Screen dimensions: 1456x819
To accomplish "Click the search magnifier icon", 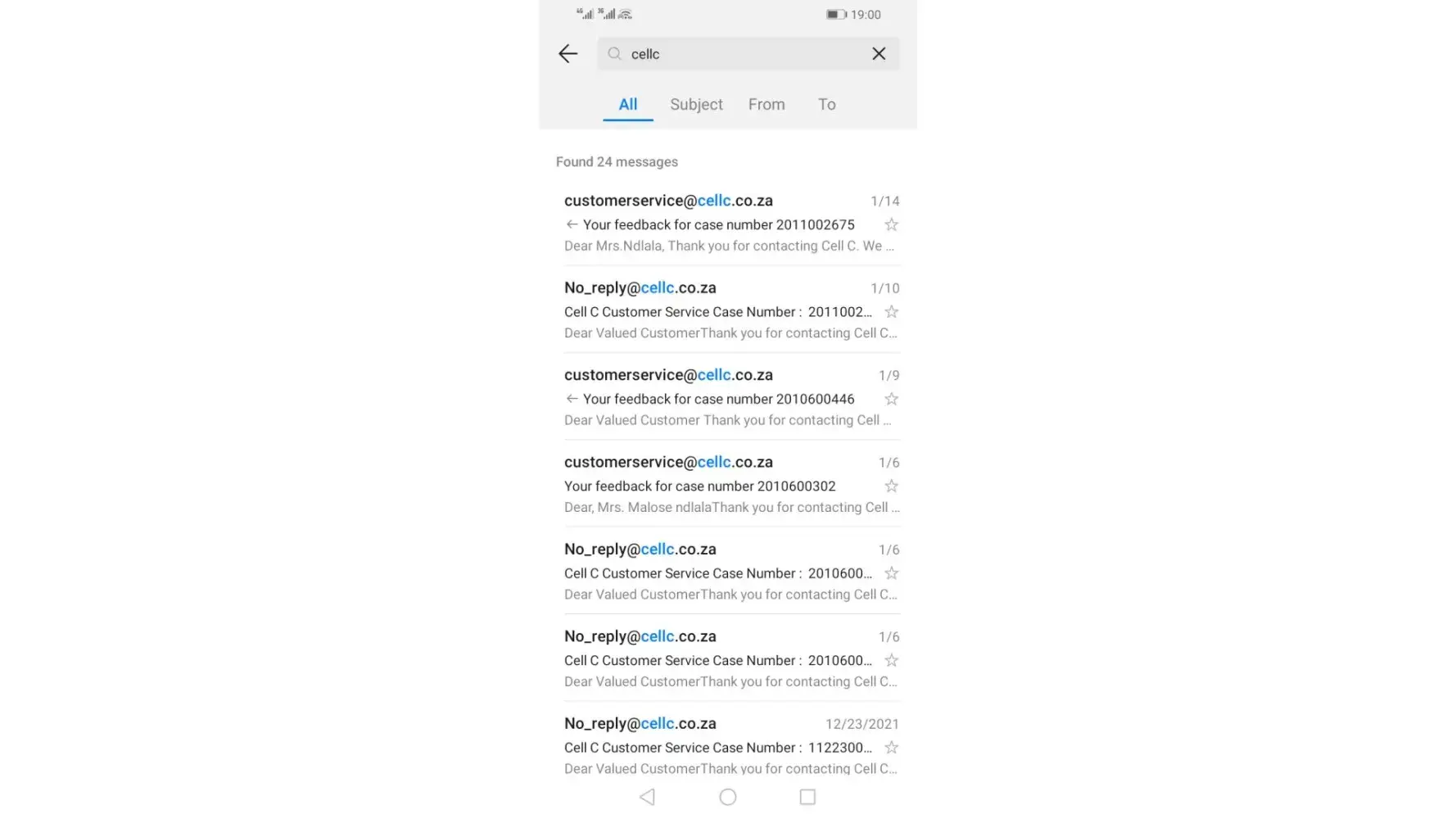I will pos(614,54).
